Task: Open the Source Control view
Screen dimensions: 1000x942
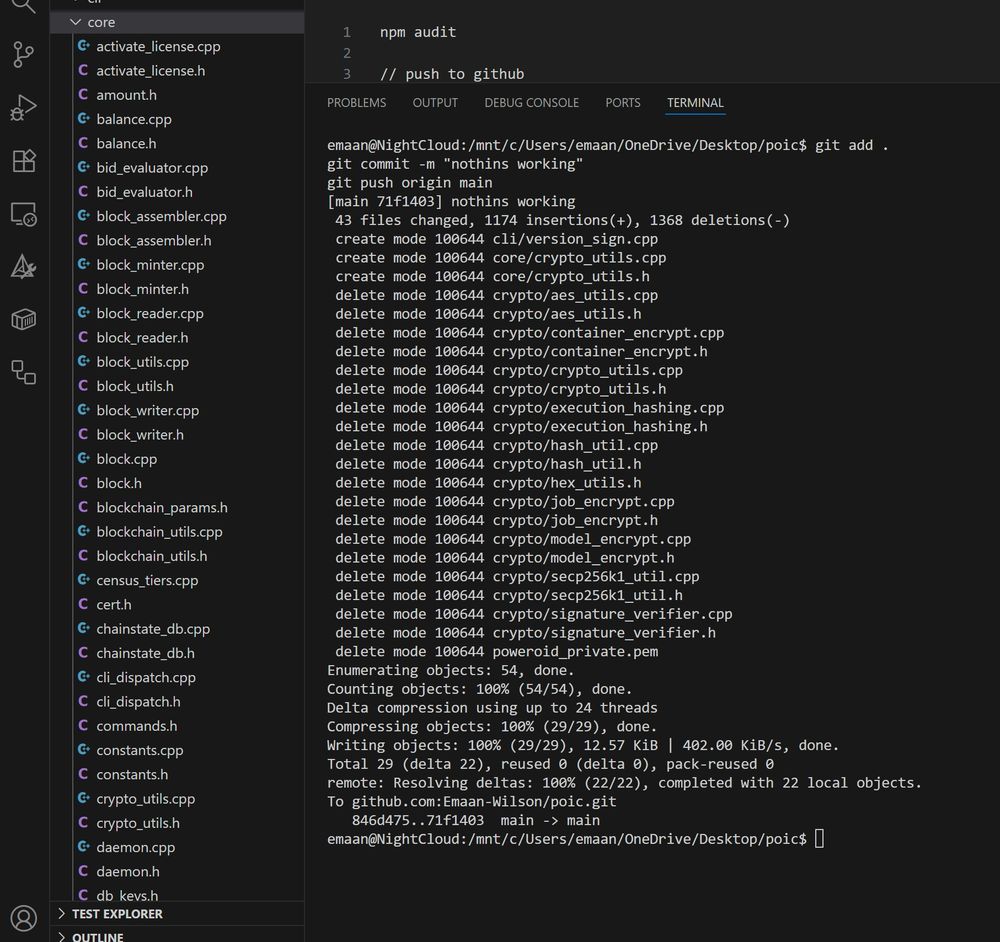Action: [x=24, y=54]
